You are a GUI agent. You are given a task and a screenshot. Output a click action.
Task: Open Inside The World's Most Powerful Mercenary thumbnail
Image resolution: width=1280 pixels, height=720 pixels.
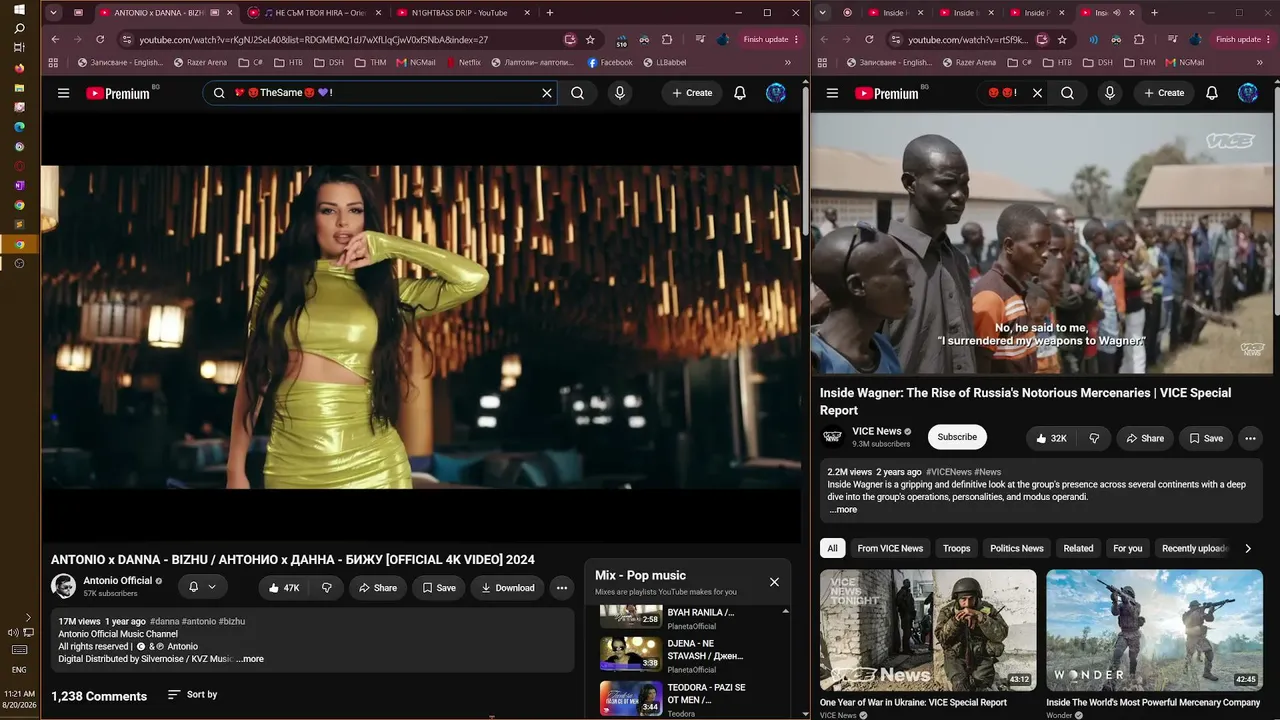[1154, 630]
